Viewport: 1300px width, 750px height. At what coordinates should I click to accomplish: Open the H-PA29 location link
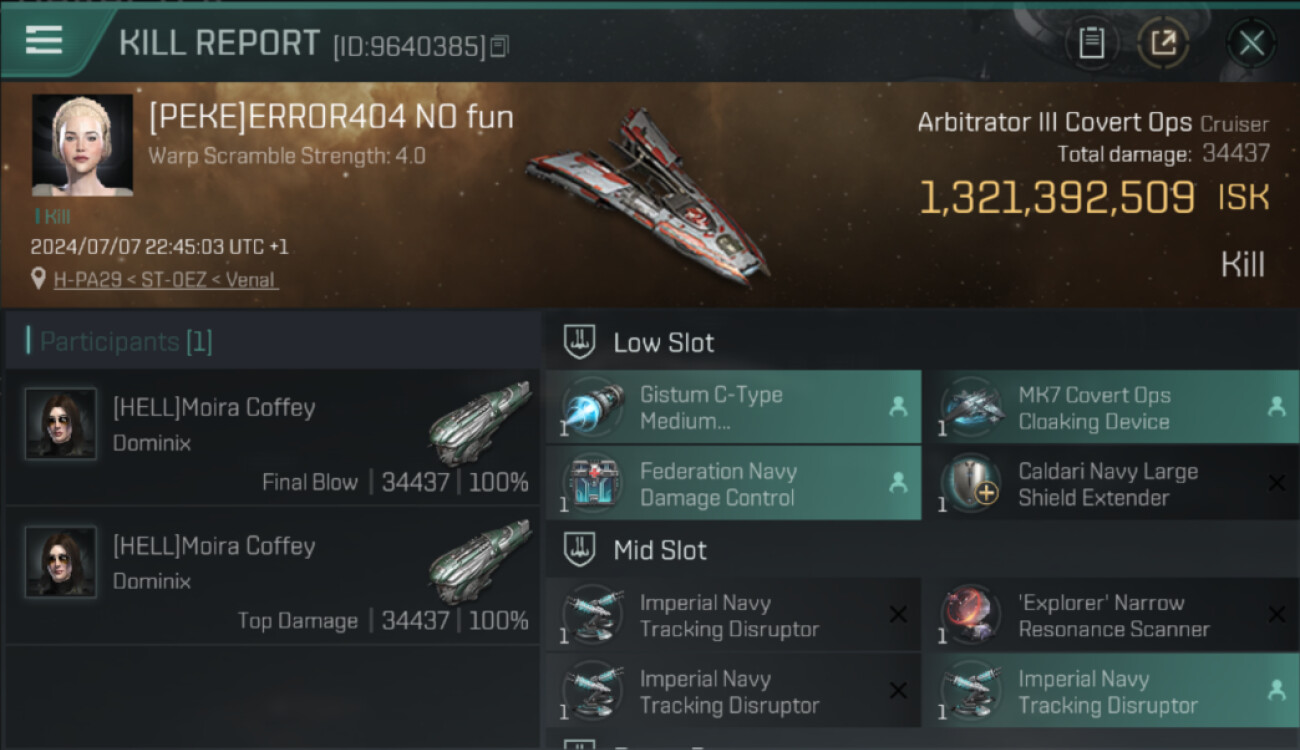coord(166,280)
